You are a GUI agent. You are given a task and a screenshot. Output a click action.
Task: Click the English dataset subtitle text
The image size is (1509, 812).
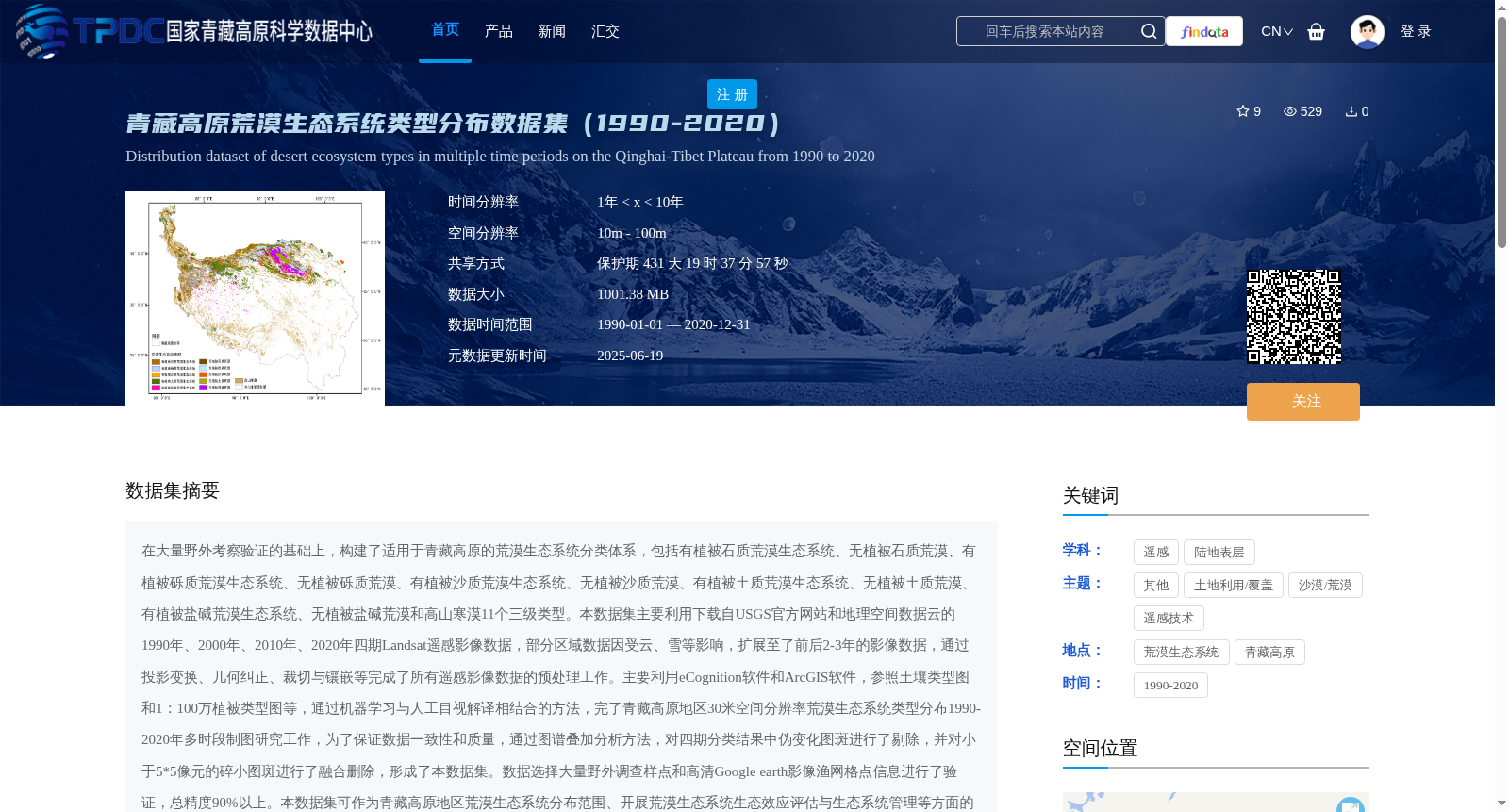[x=500, y=157]
